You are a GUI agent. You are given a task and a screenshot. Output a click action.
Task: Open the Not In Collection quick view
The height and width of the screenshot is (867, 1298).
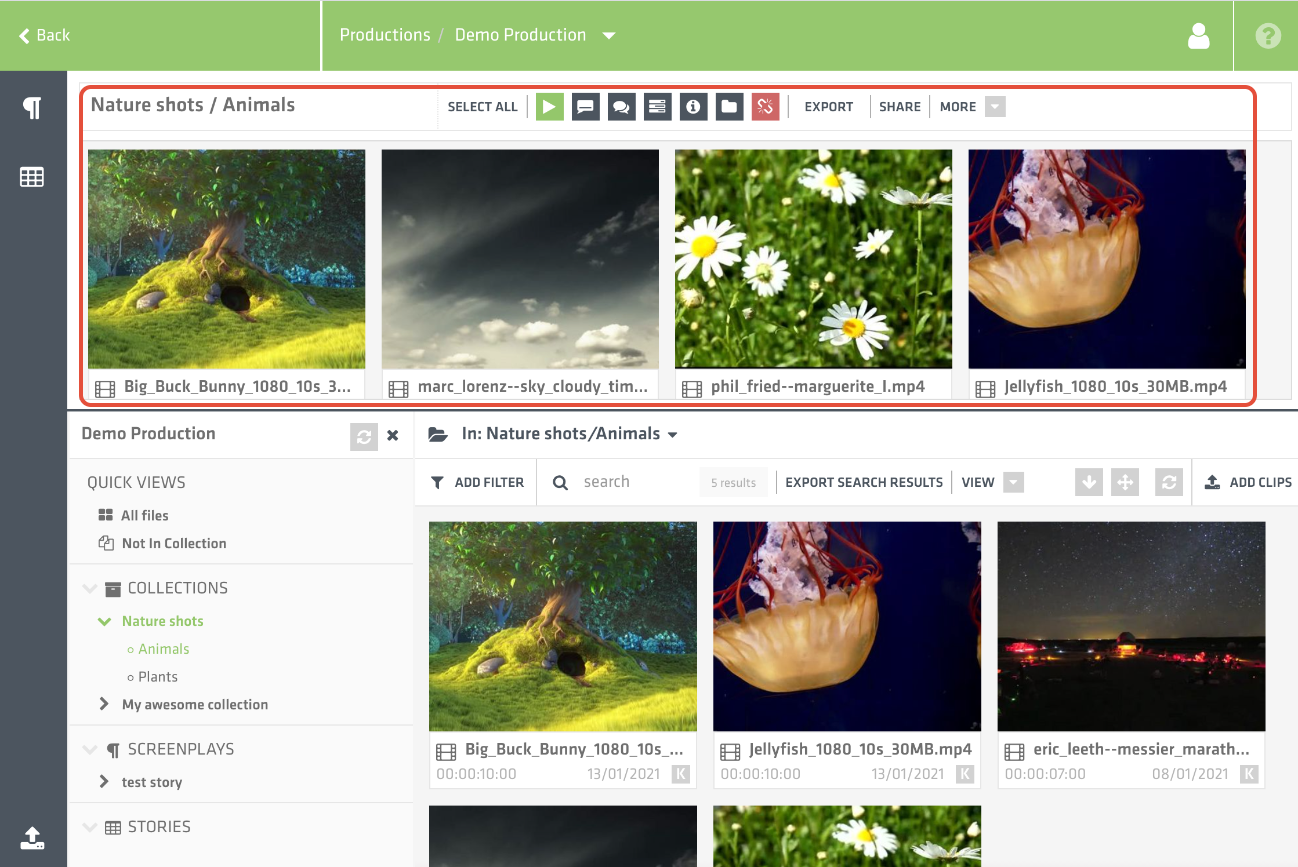pyautogui.click(x=174, y=543)
